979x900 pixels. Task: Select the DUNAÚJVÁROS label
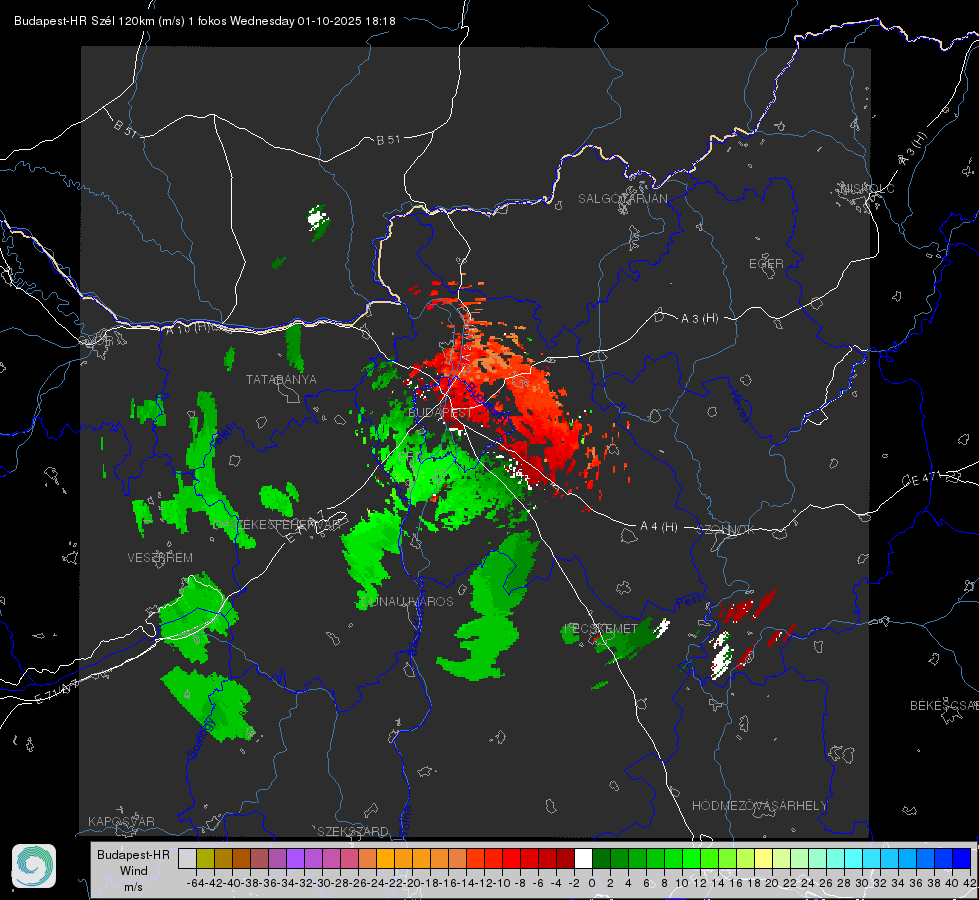[x=407, y=601]
